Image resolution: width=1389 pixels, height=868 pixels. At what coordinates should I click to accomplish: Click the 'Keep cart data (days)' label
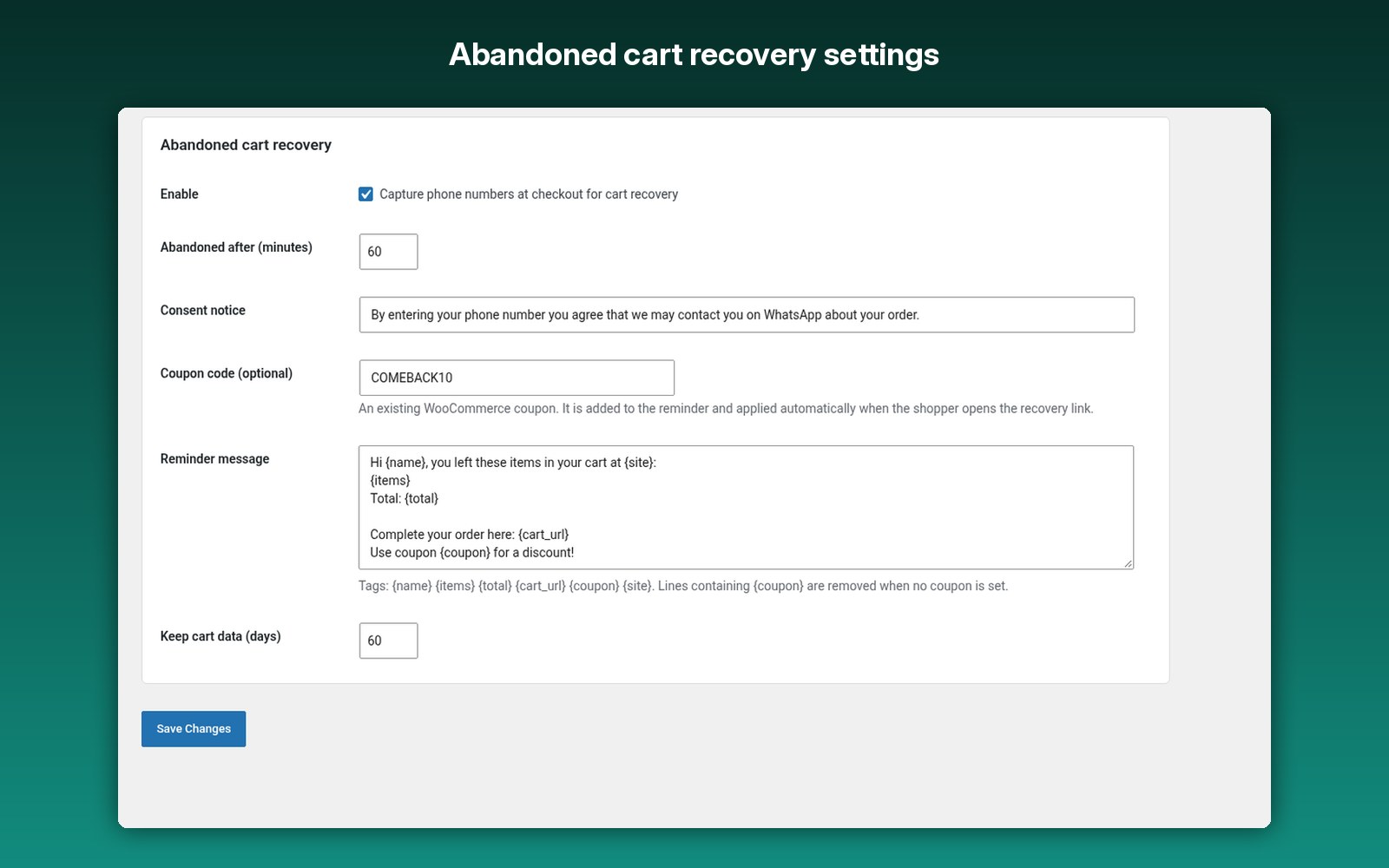(x=221, y=636)
